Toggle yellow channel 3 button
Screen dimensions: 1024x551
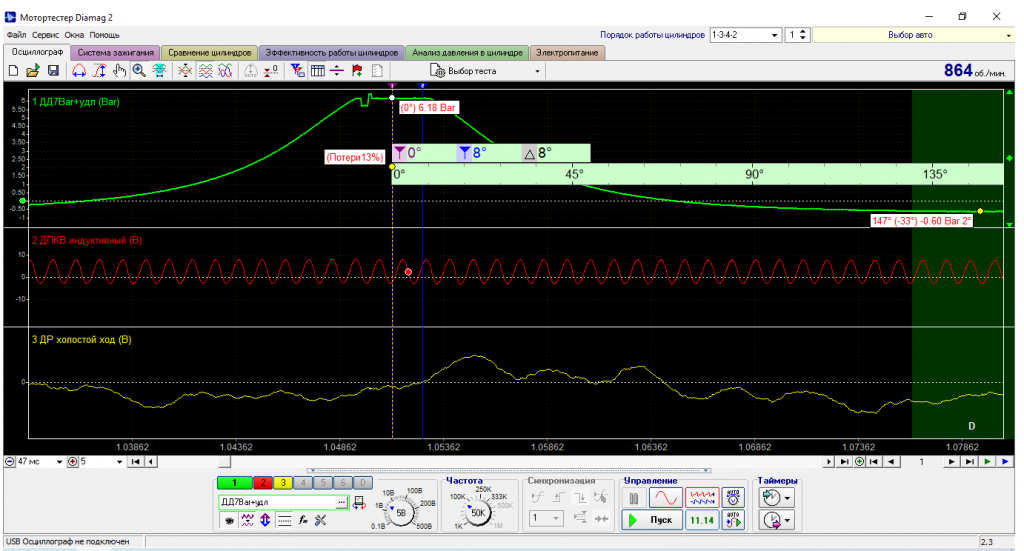(x=283, y=483)
